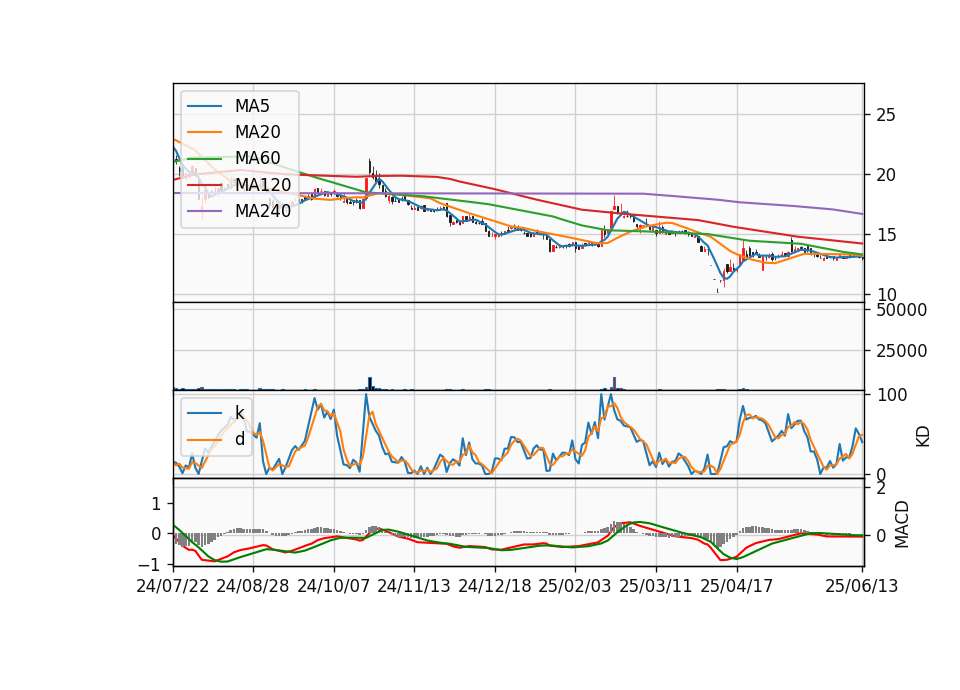960x690 pixels.
Task: Click the MA60 legend label
Action: pos(257,159)
